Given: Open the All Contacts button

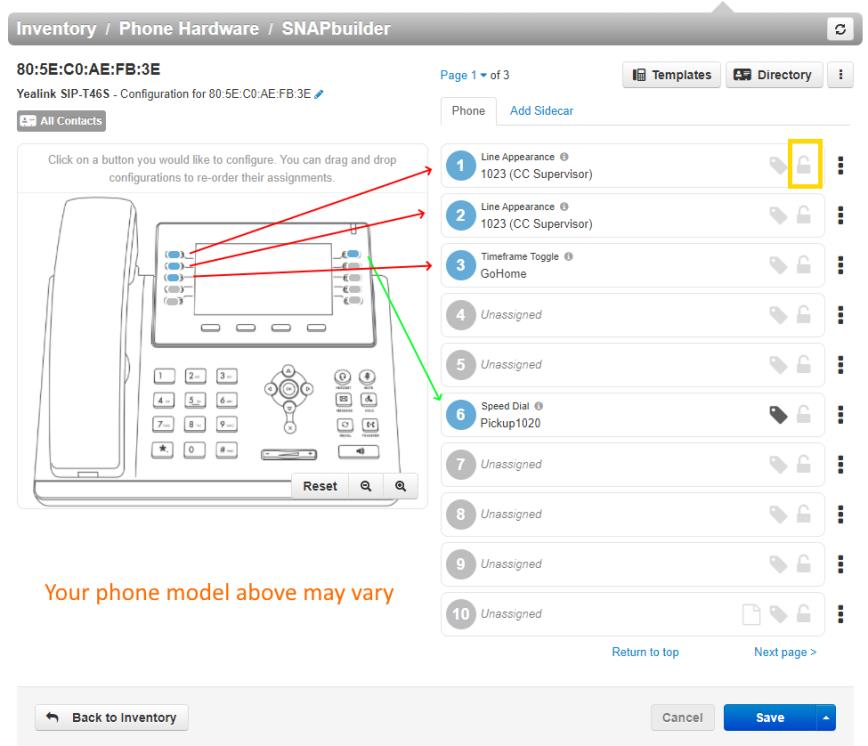Looking at the screenshot, I should 61,121.
